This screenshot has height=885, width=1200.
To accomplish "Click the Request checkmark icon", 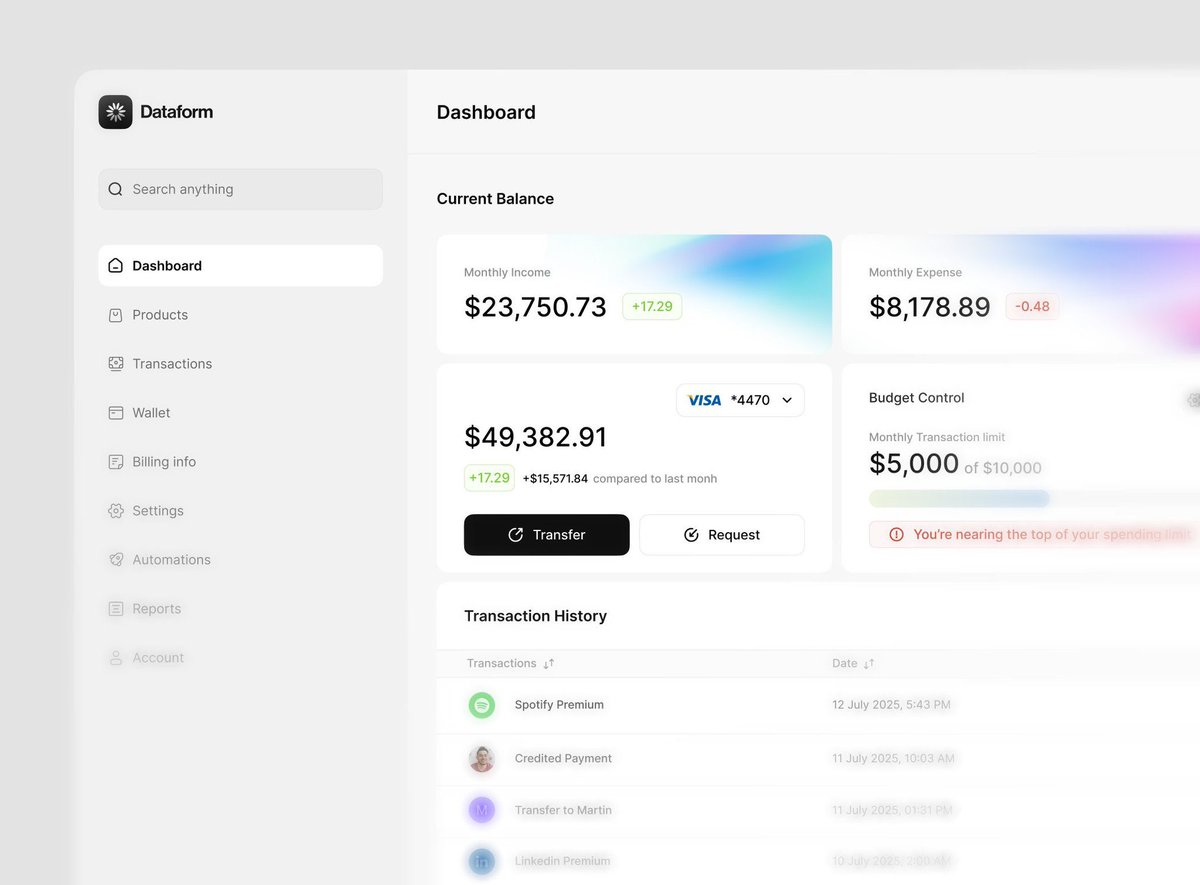I will (691, 535).
